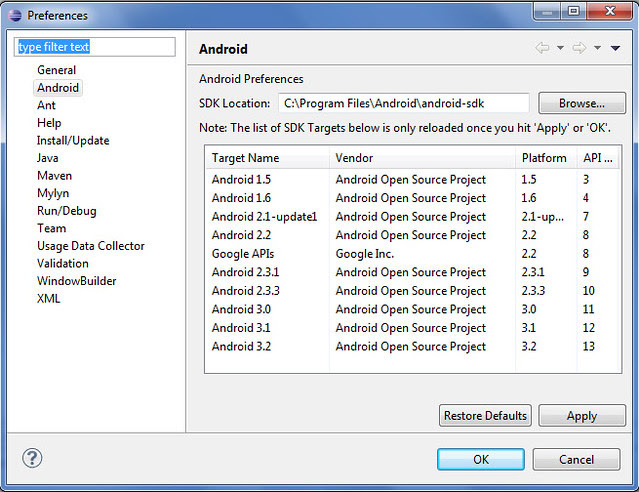The height and width of the screenshot is (492, 639).
Task: Open Validation preferences category
Action: pos(63,263)
